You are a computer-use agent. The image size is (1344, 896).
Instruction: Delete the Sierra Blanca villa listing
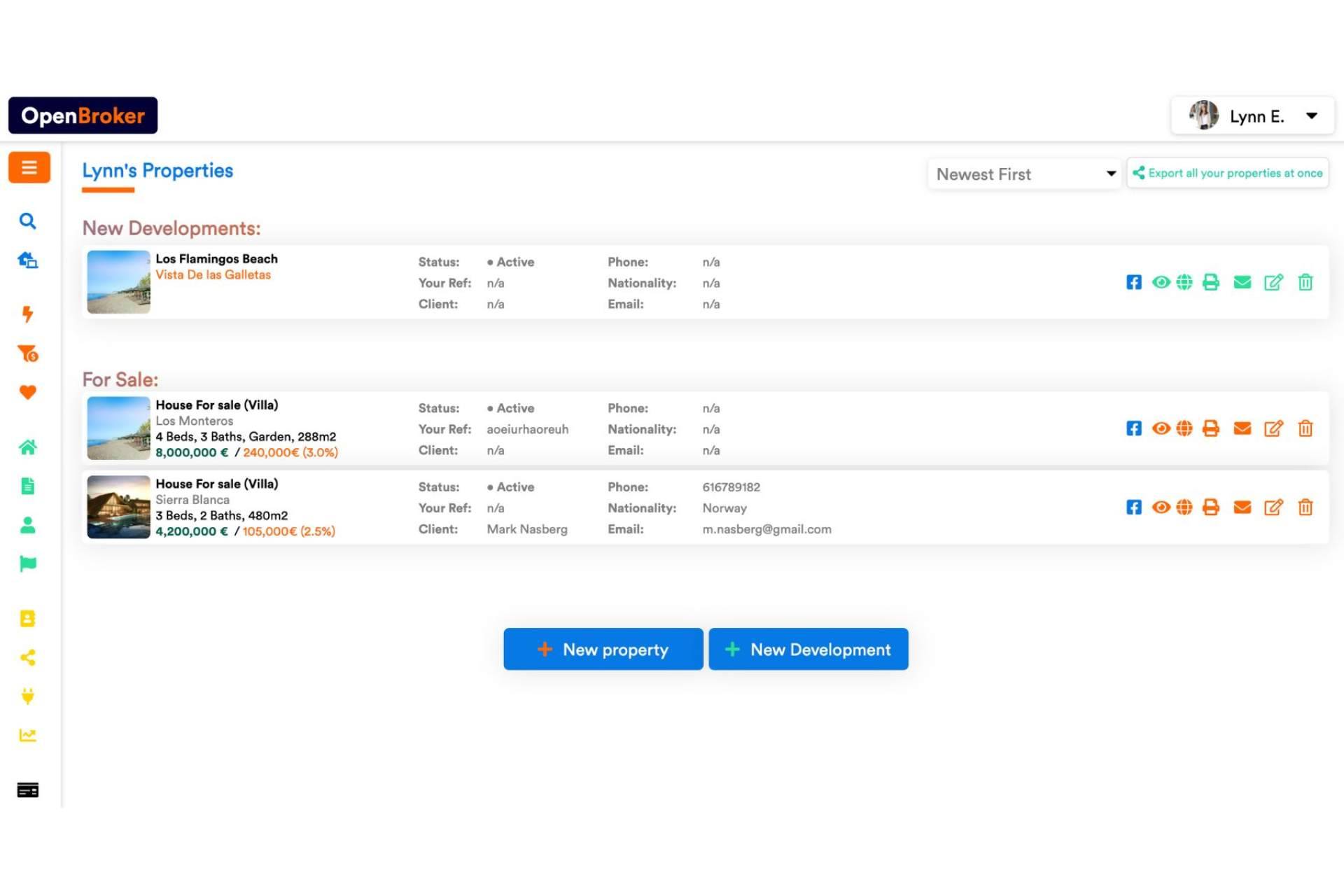pyautogui.click(x=1305, y=507)
